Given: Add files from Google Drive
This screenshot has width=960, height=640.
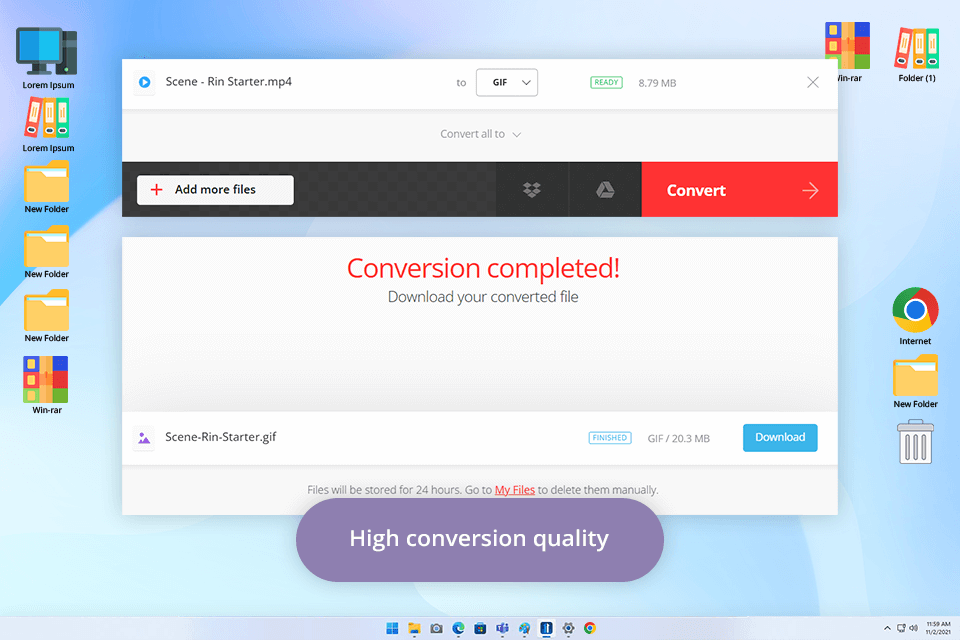Looking at the screenshot, I should point(605,190).
